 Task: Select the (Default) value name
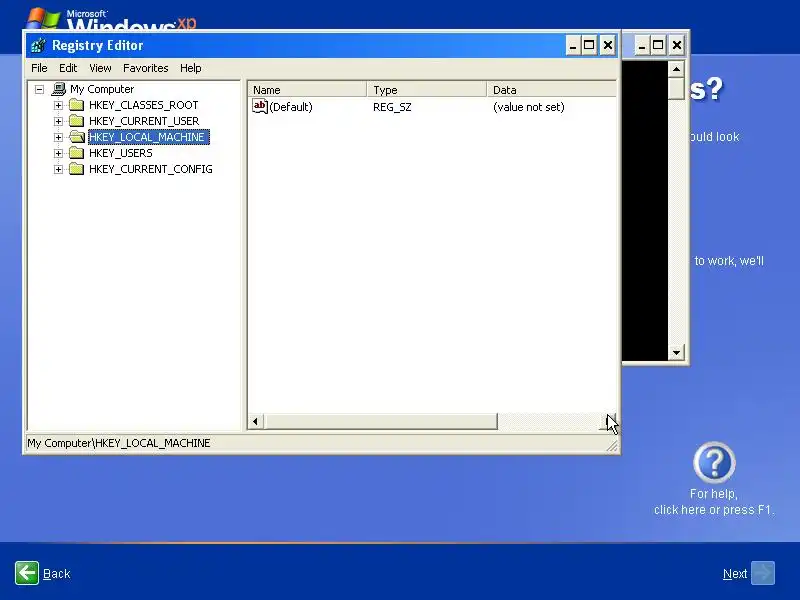coord(291,107)
